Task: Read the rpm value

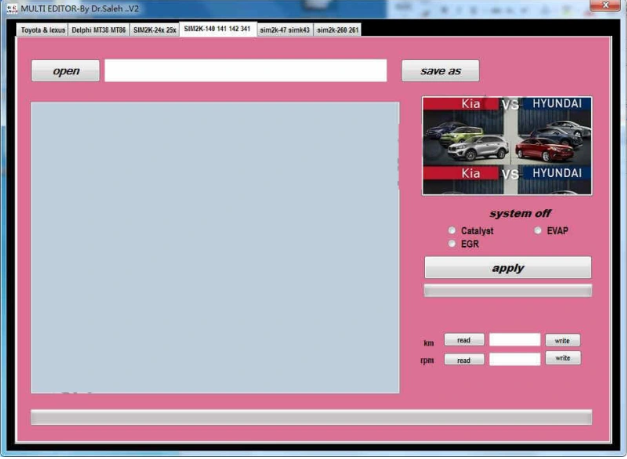Action: click(464, 359)
